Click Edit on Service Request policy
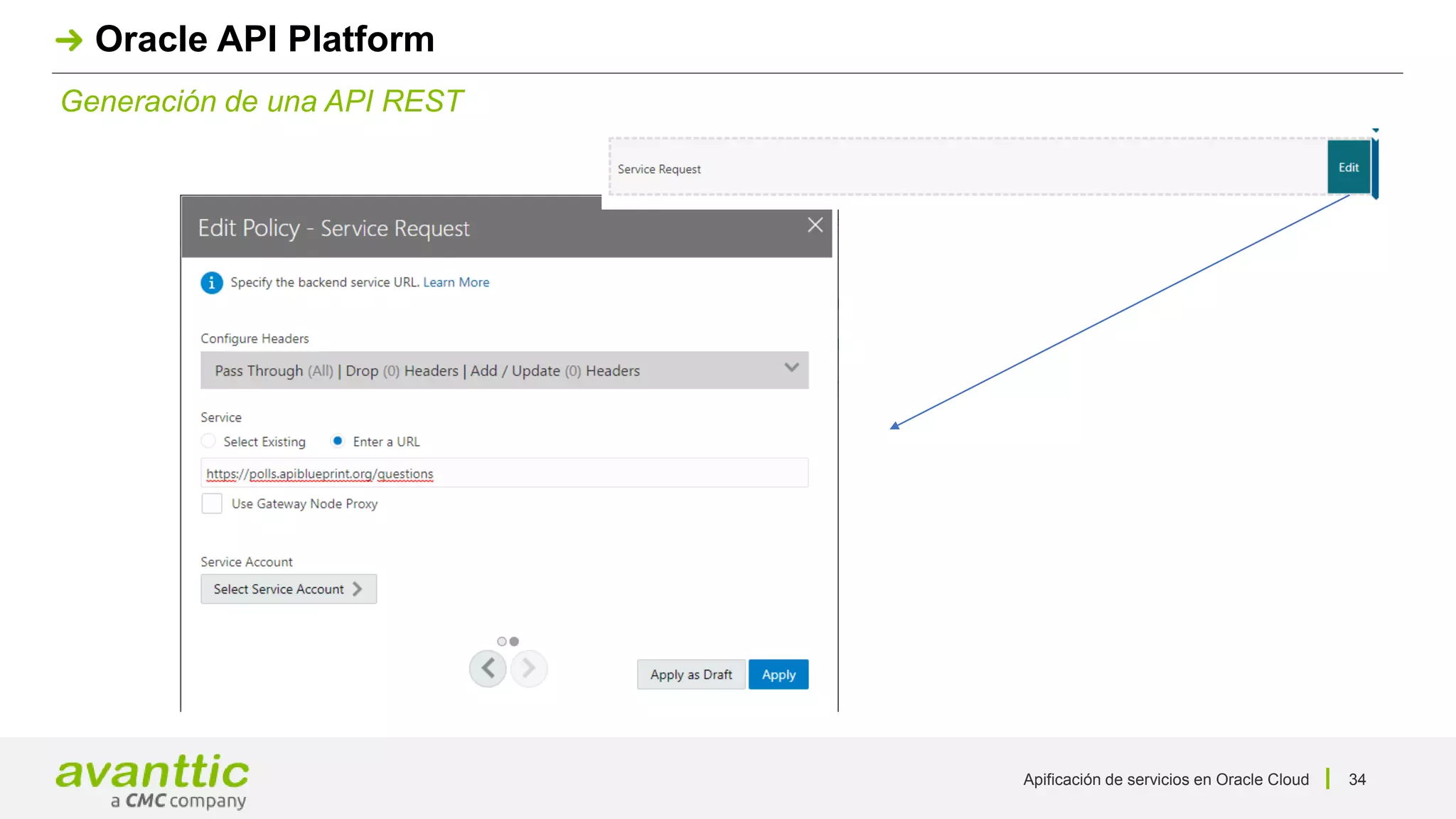1456x819 pixels. pyautogui.click(x=1349, y=167)
